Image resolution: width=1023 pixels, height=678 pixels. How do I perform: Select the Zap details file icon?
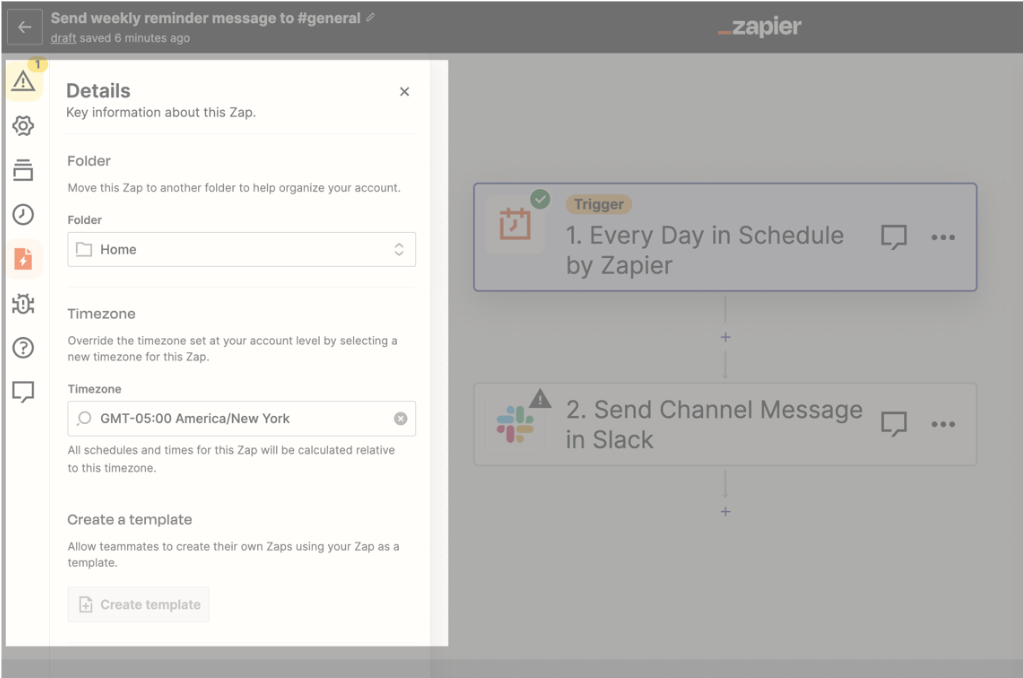(23, 259)
